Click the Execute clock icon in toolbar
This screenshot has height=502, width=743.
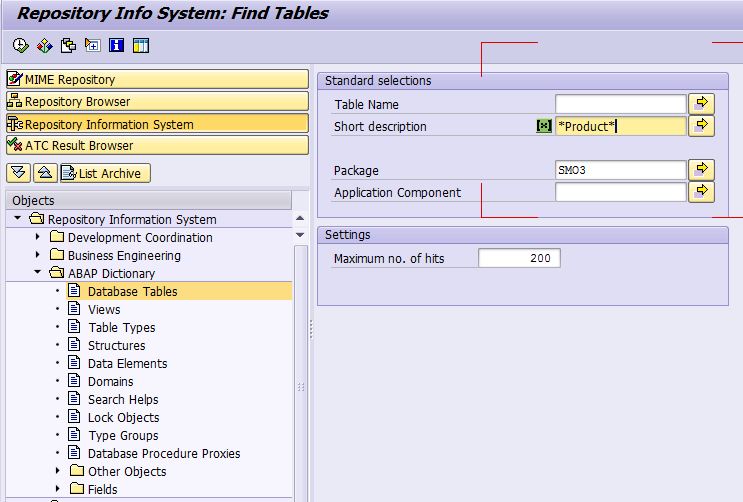[x=20, y=46]
